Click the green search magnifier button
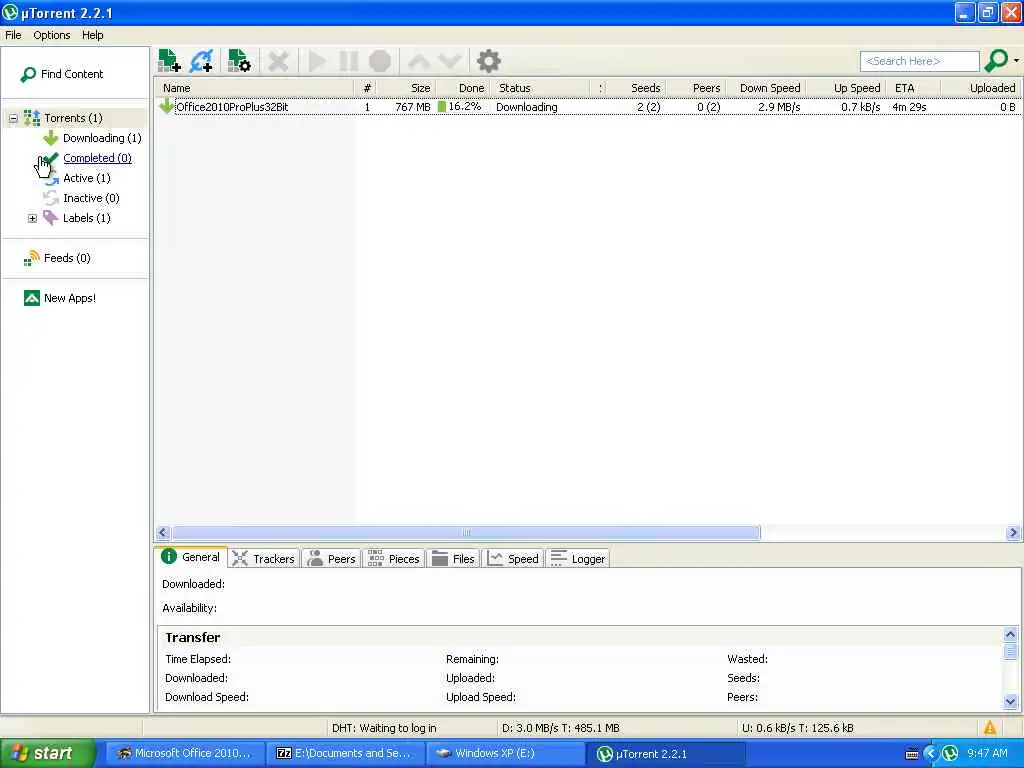 pos(996,61)
